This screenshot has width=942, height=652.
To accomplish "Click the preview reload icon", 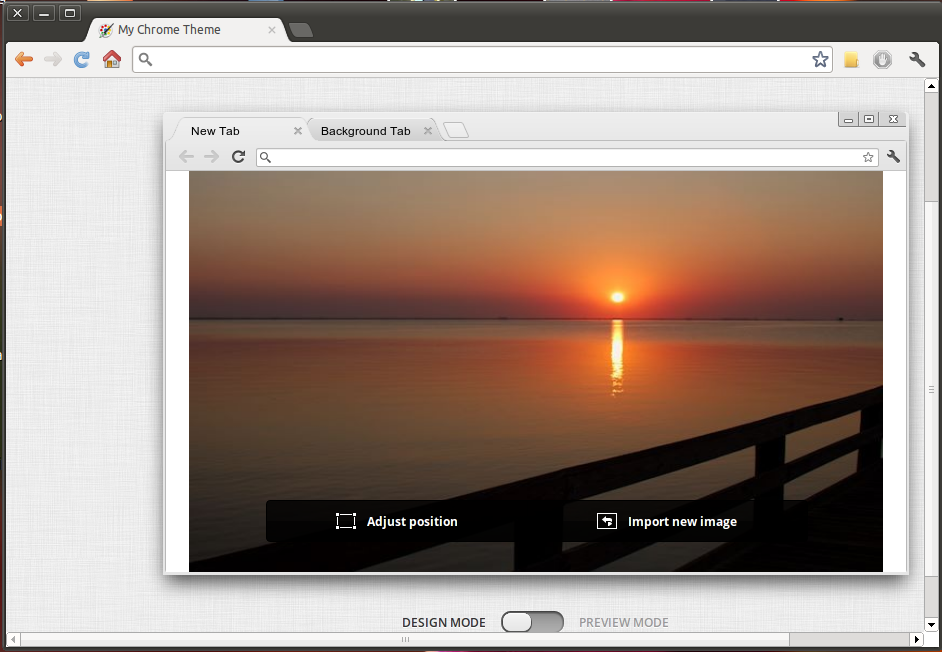I will [x=239, y=157].
